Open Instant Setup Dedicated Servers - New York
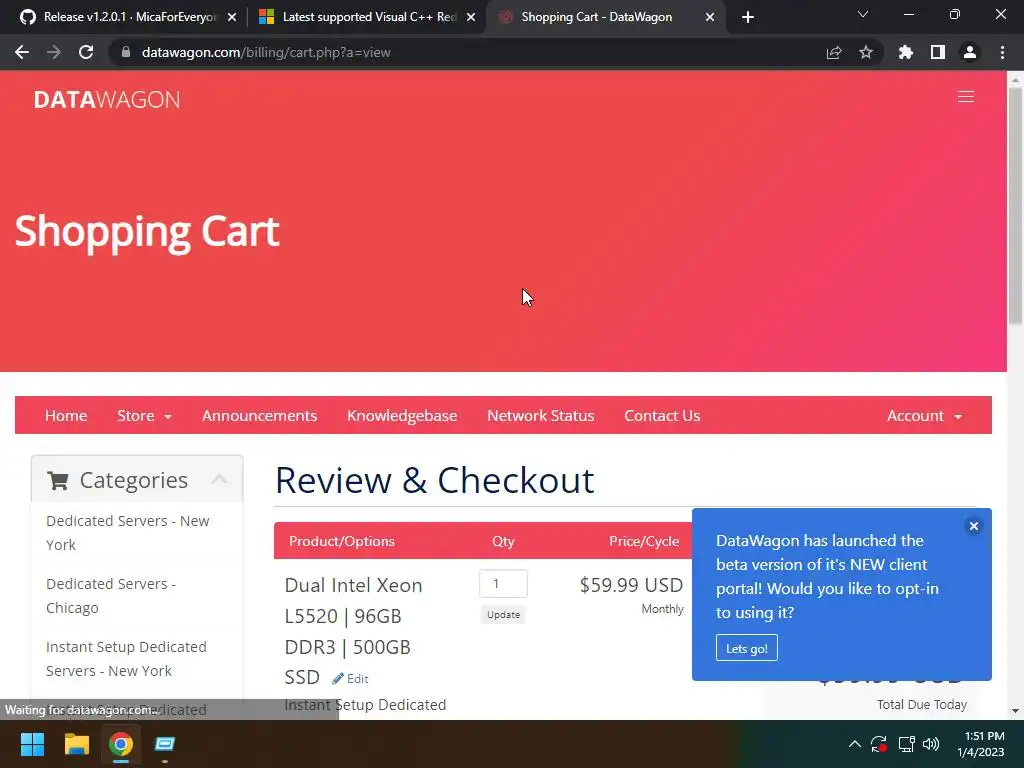The height and width of the screenshot is (768, 1024). pos(126,659)
